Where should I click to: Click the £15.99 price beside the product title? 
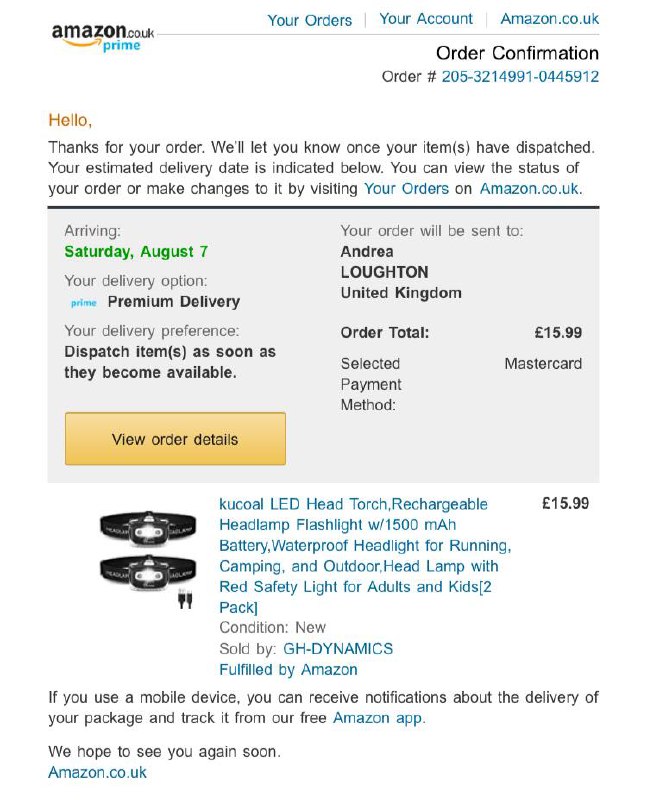pos(565,504)
